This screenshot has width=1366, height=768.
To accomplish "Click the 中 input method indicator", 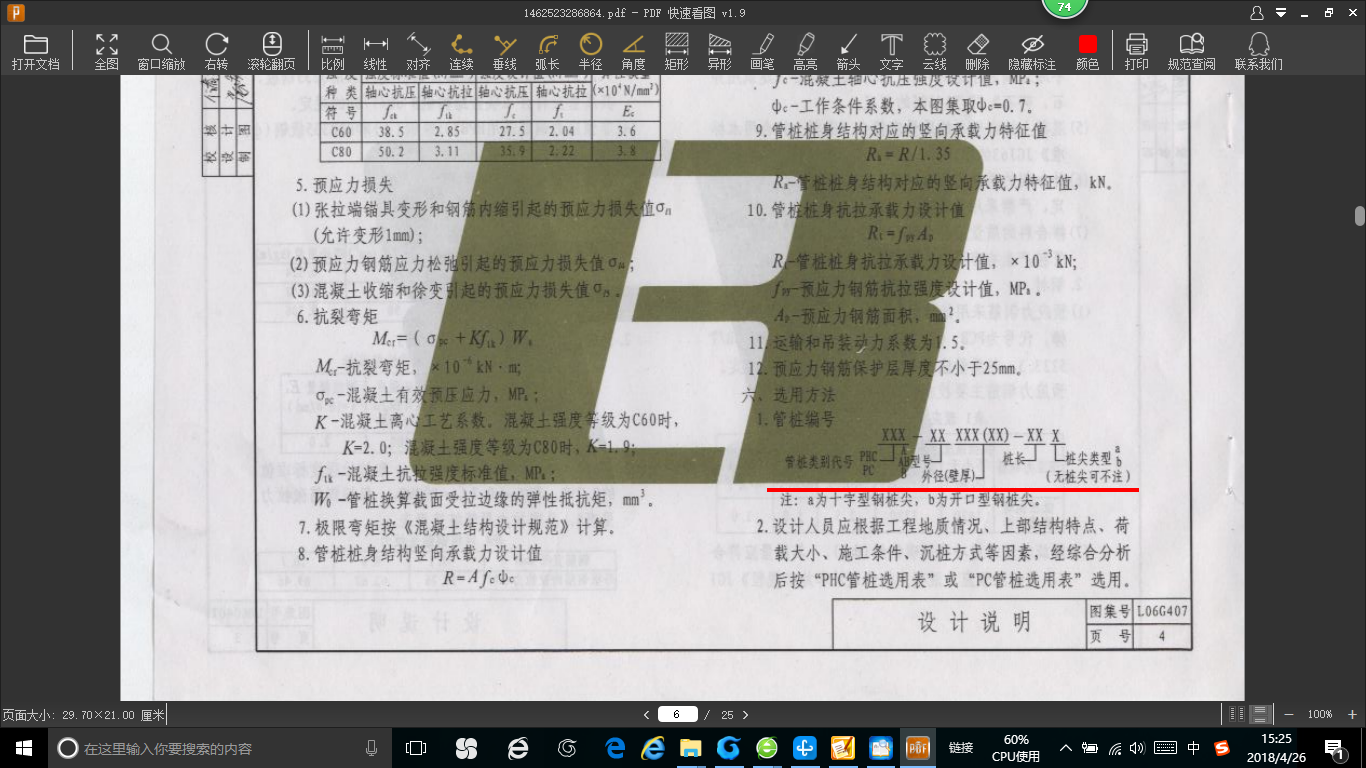I will click(1194, 748).
